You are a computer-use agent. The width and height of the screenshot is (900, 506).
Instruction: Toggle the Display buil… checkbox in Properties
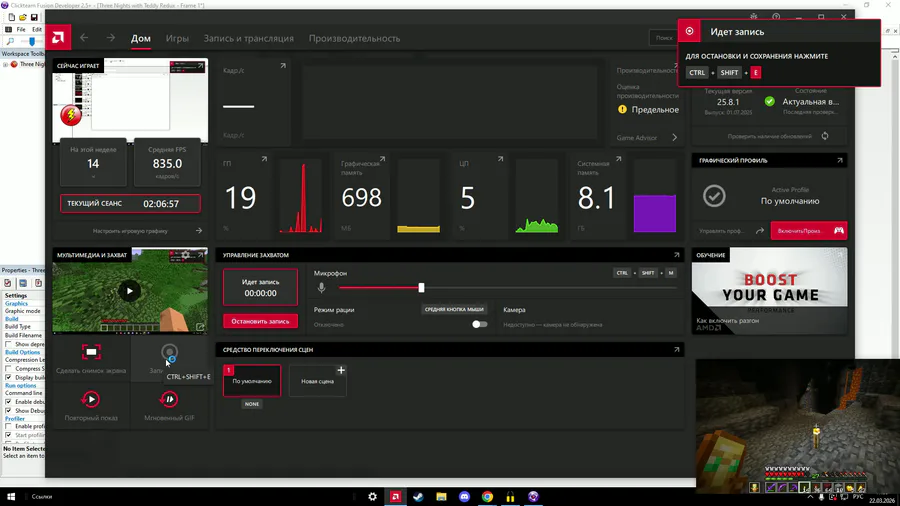click(9, 377)
